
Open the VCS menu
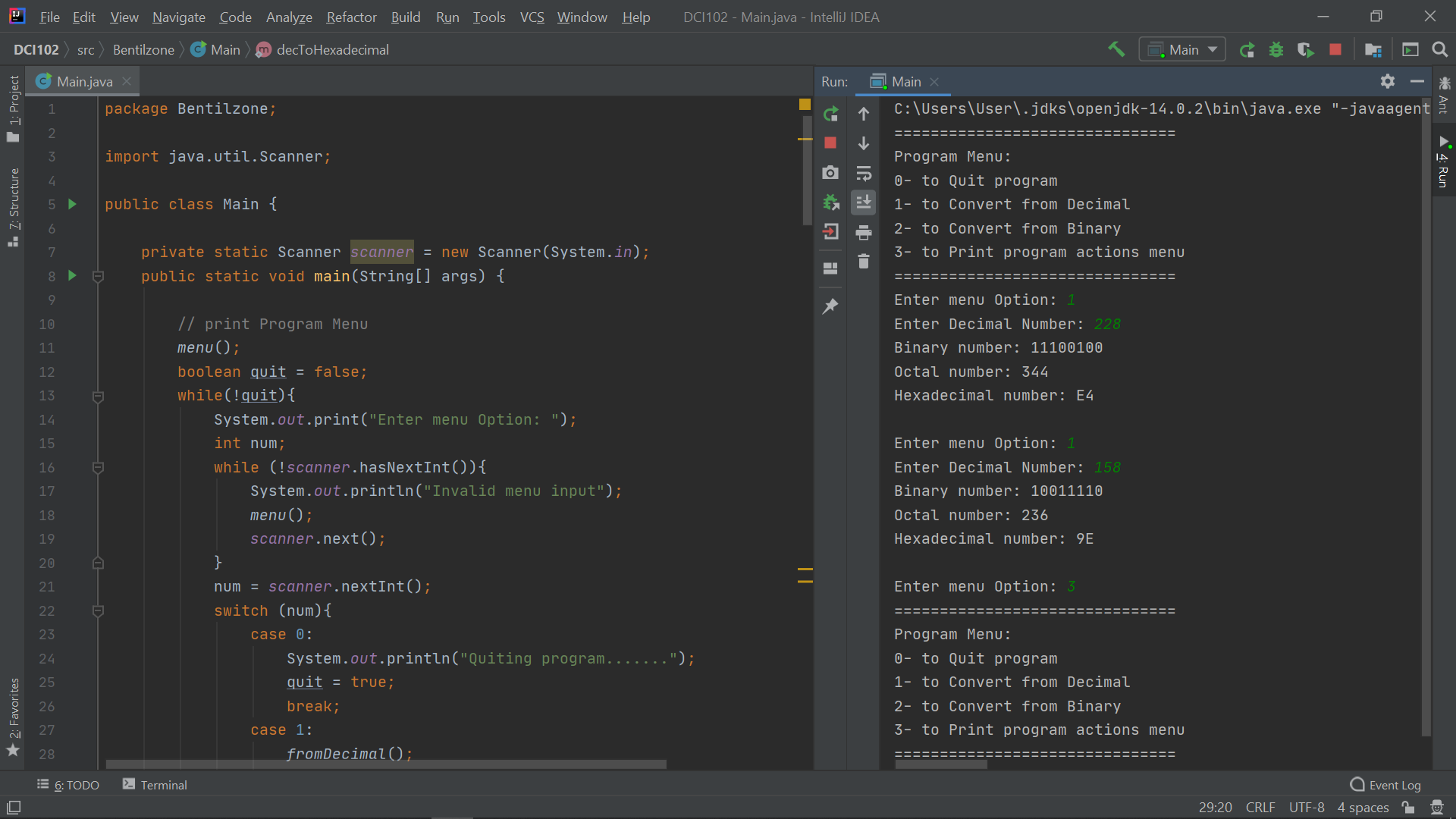tap(532, 17)
